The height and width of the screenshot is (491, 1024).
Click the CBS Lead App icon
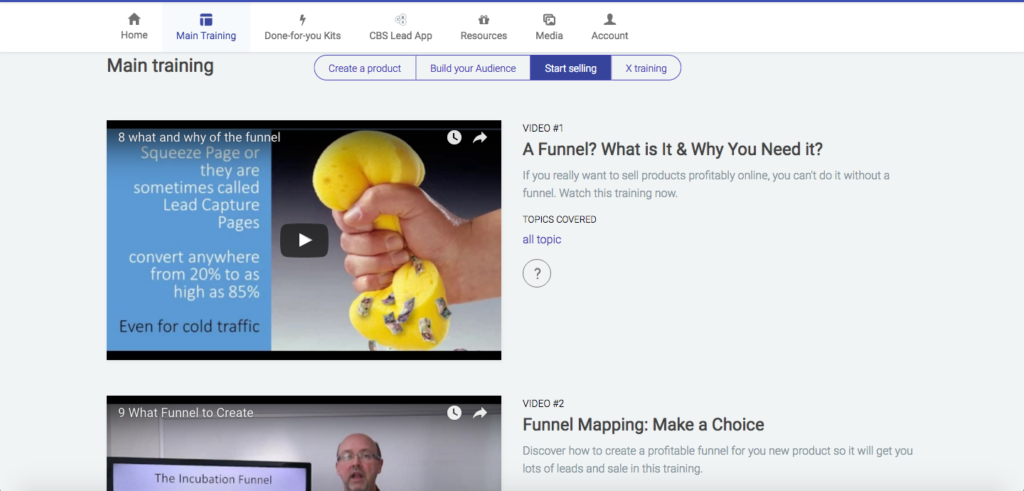pyautogui.click(x=400, y=20)
